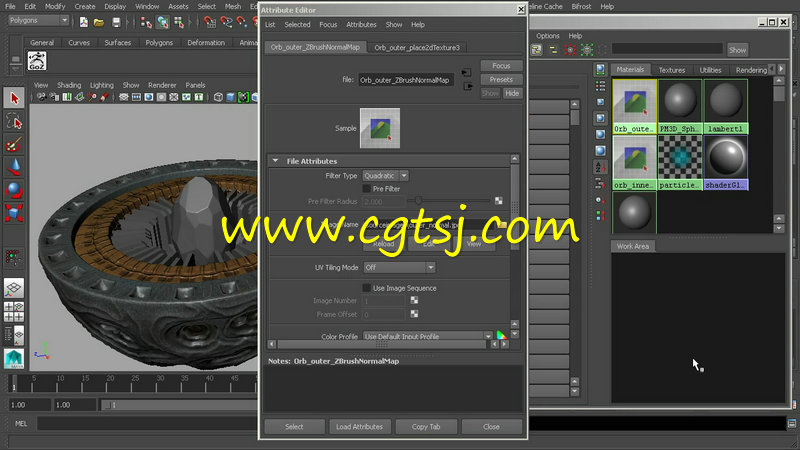Open the Polygons menu set dropdown
Screen dimensions: 800x450
point(38,20)
